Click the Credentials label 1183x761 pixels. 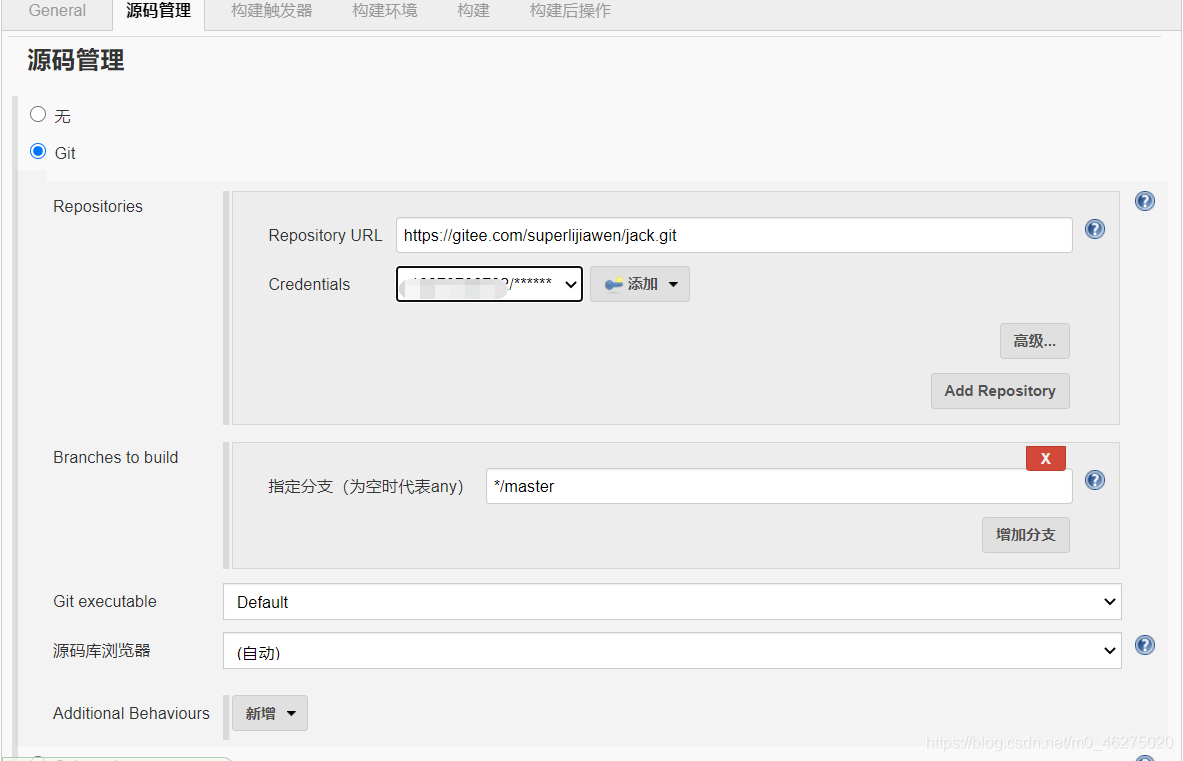pyautogui.click(x=309, y=284)
